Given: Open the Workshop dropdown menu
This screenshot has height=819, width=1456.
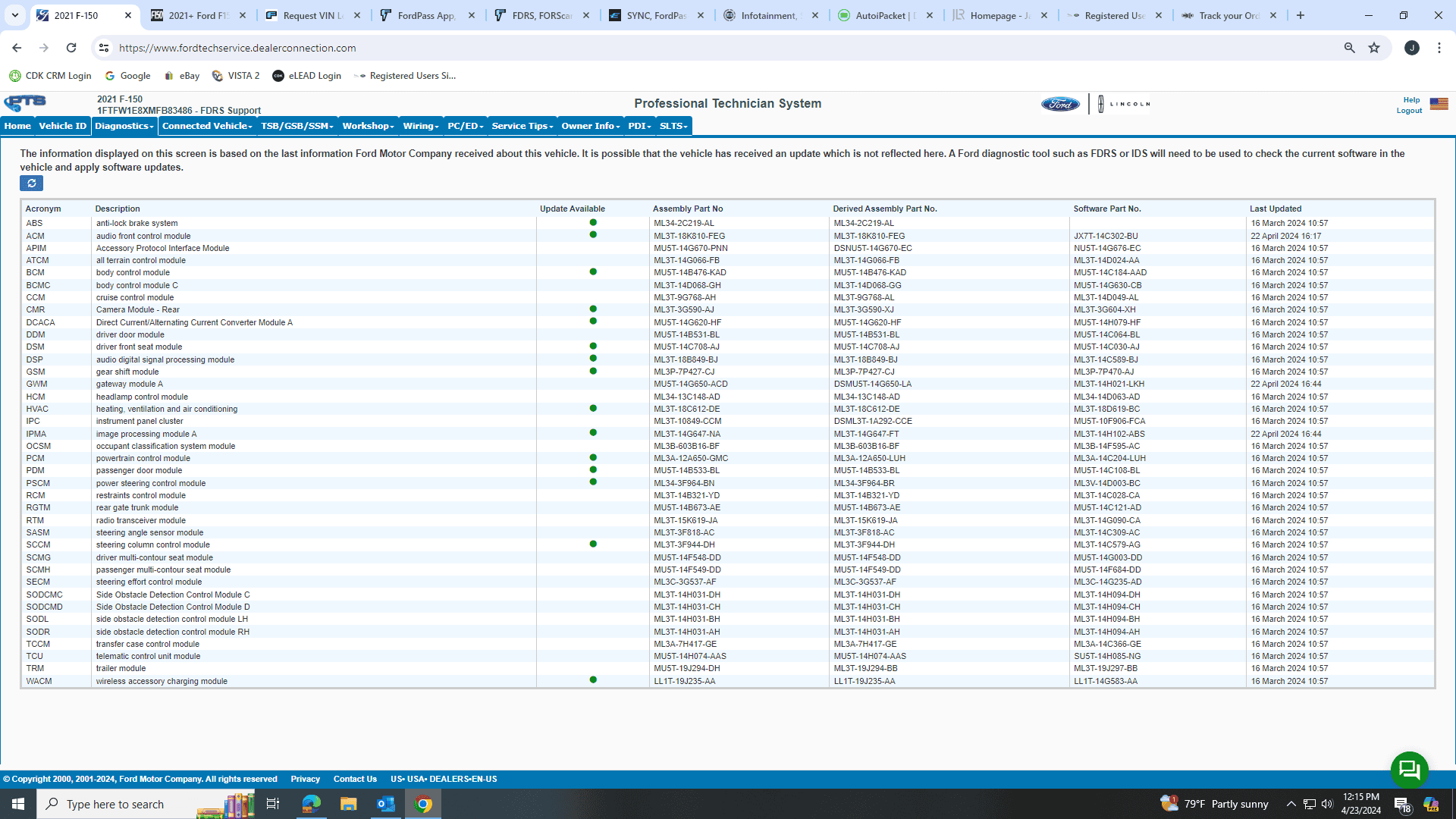Looking at the screenshot, I should coord(369,126).
